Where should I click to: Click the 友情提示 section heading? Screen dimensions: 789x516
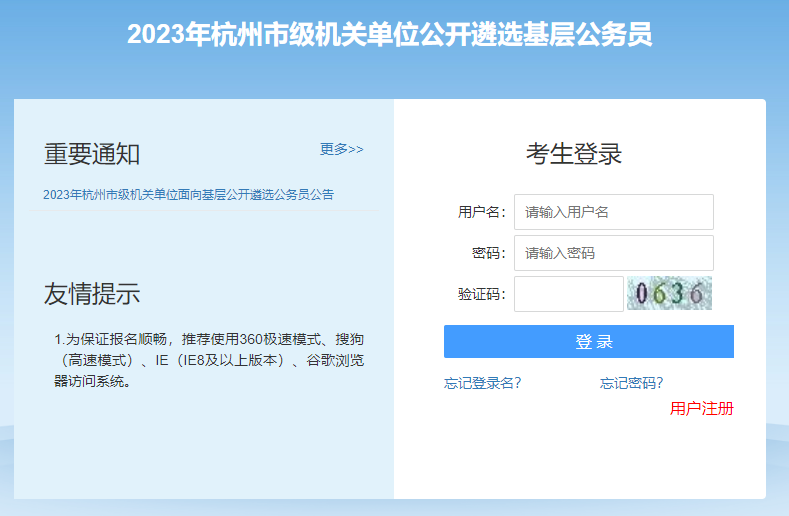pos(92,294)
